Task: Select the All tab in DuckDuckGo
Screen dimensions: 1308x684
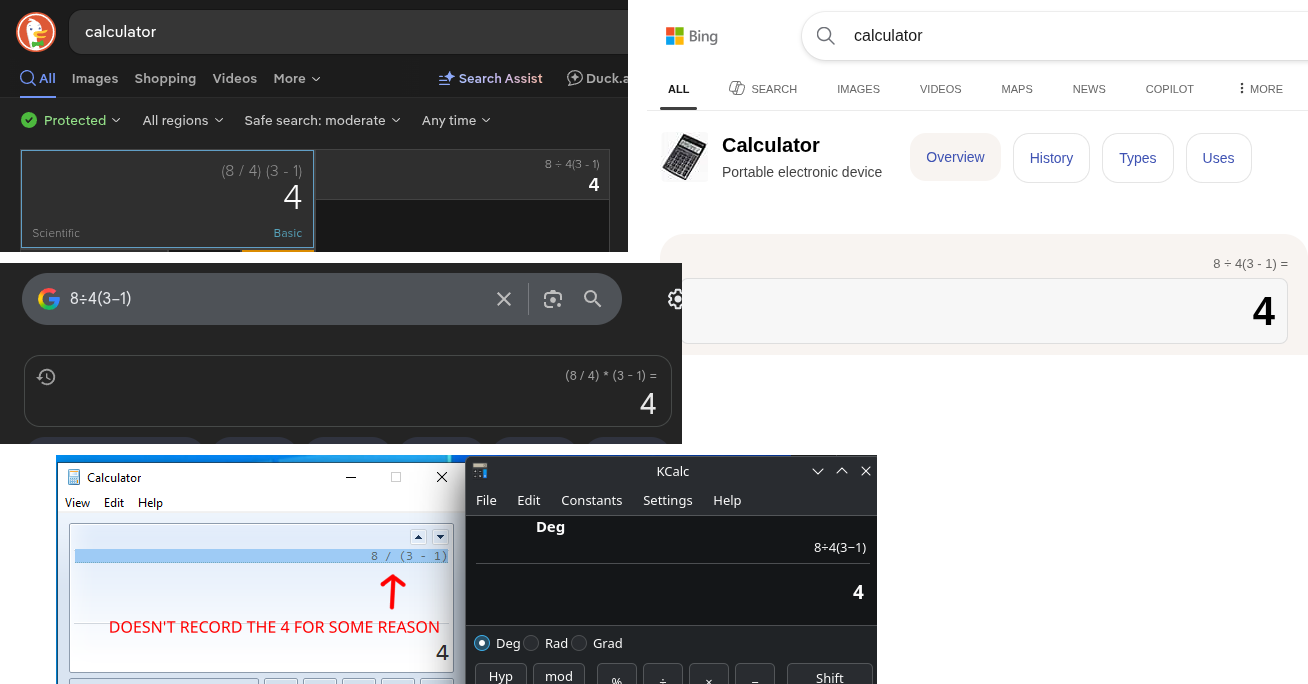Action: [38, 78]
